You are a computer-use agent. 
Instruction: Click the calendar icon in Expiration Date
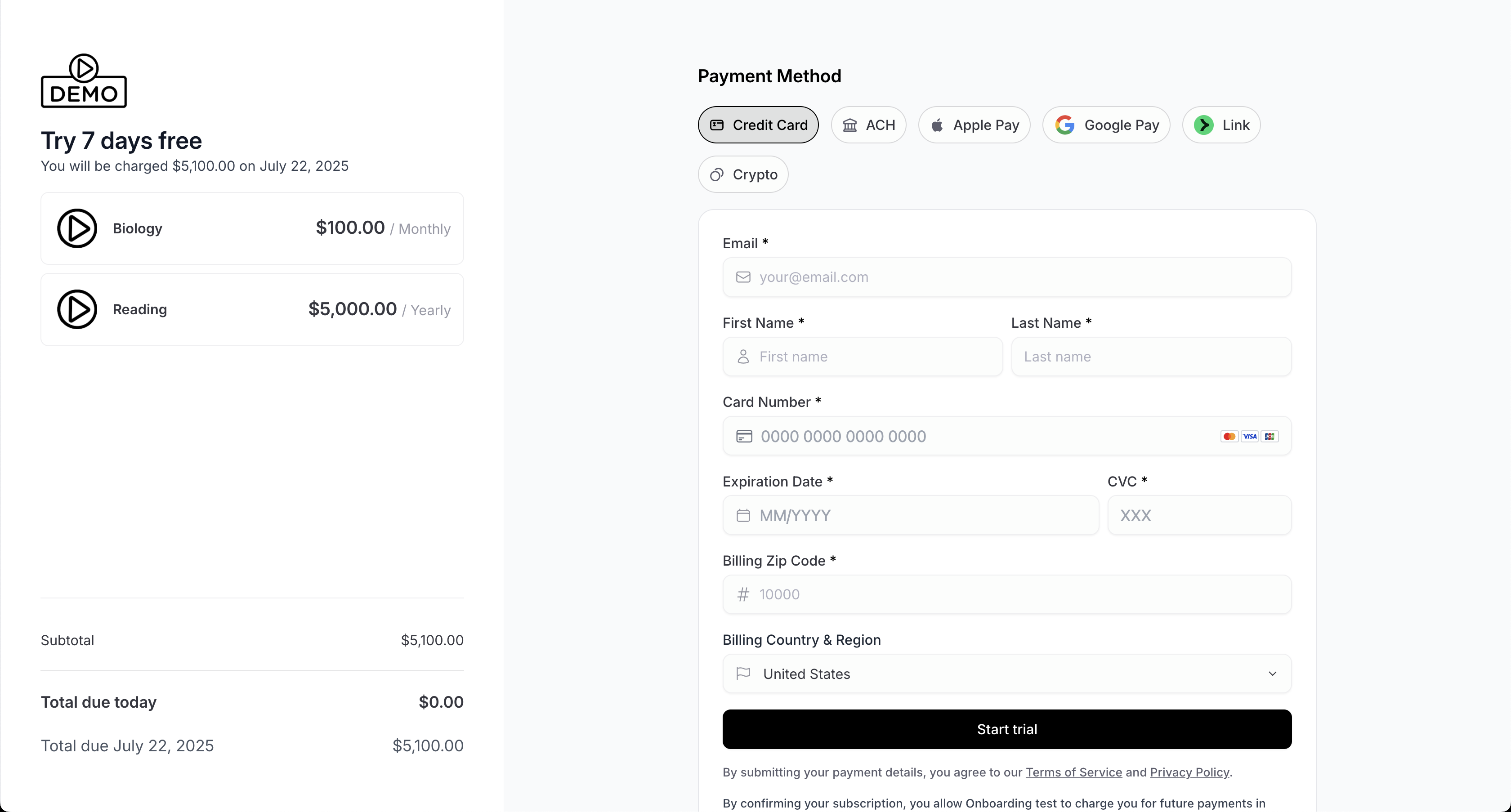point(743,515)
